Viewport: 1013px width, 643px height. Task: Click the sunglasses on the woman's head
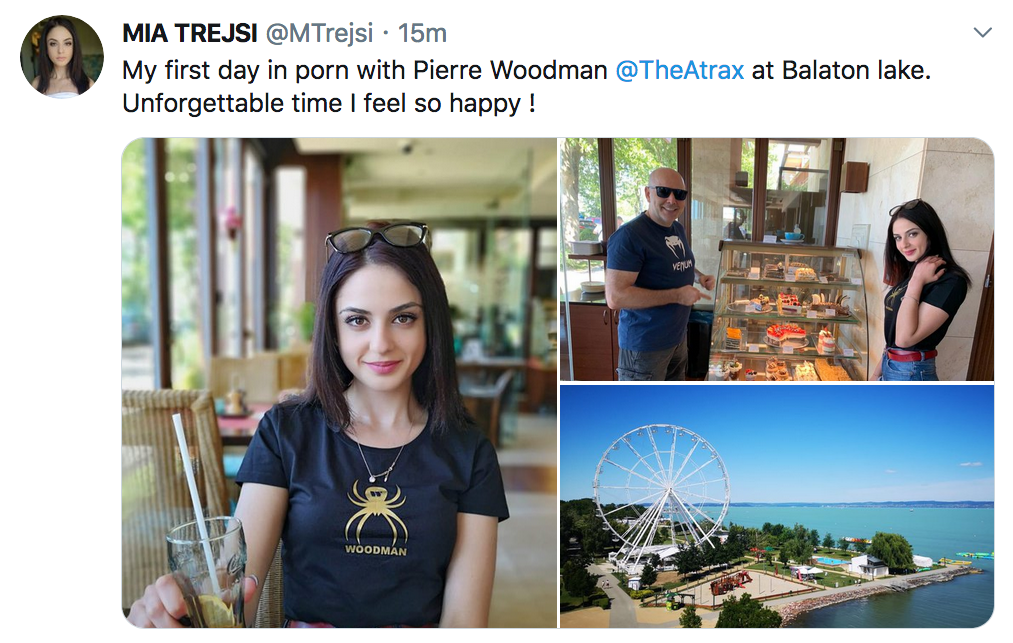(377, 236)
